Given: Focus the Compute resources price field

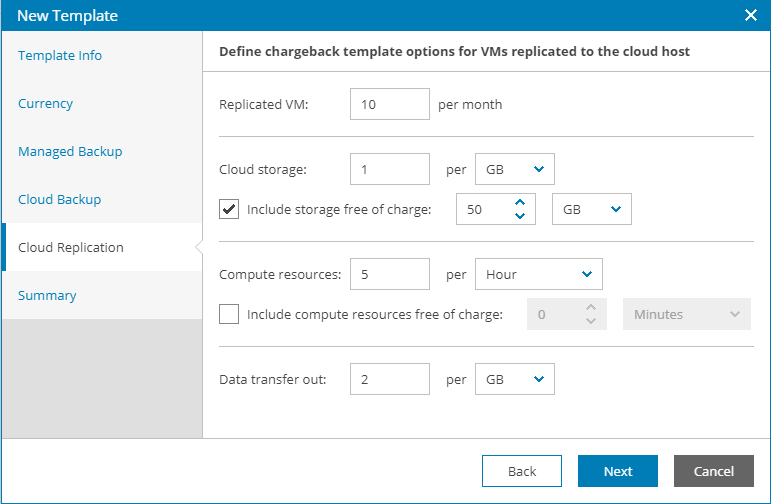Looking at the screenshot, I should coord(390,273).
